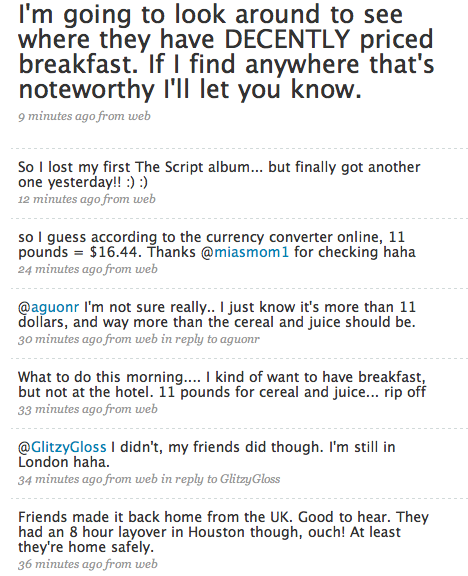The height and width of the screenshot is (576, 468).
Task: Open the '24 minutes ago' tweet timestamp
Action: point(61,269)
